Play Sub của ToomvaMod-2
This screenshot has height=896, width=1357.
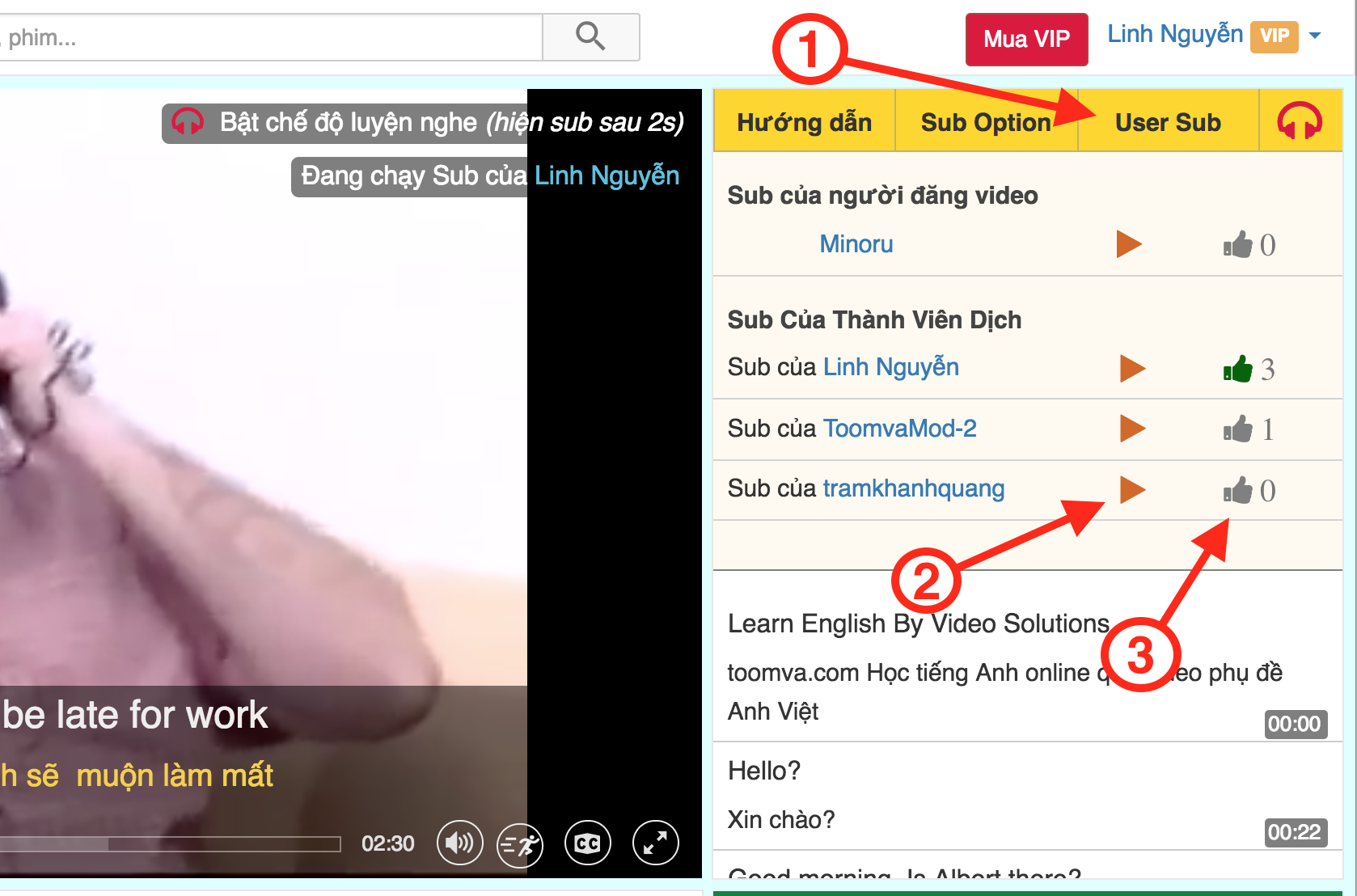(1132, 429)
